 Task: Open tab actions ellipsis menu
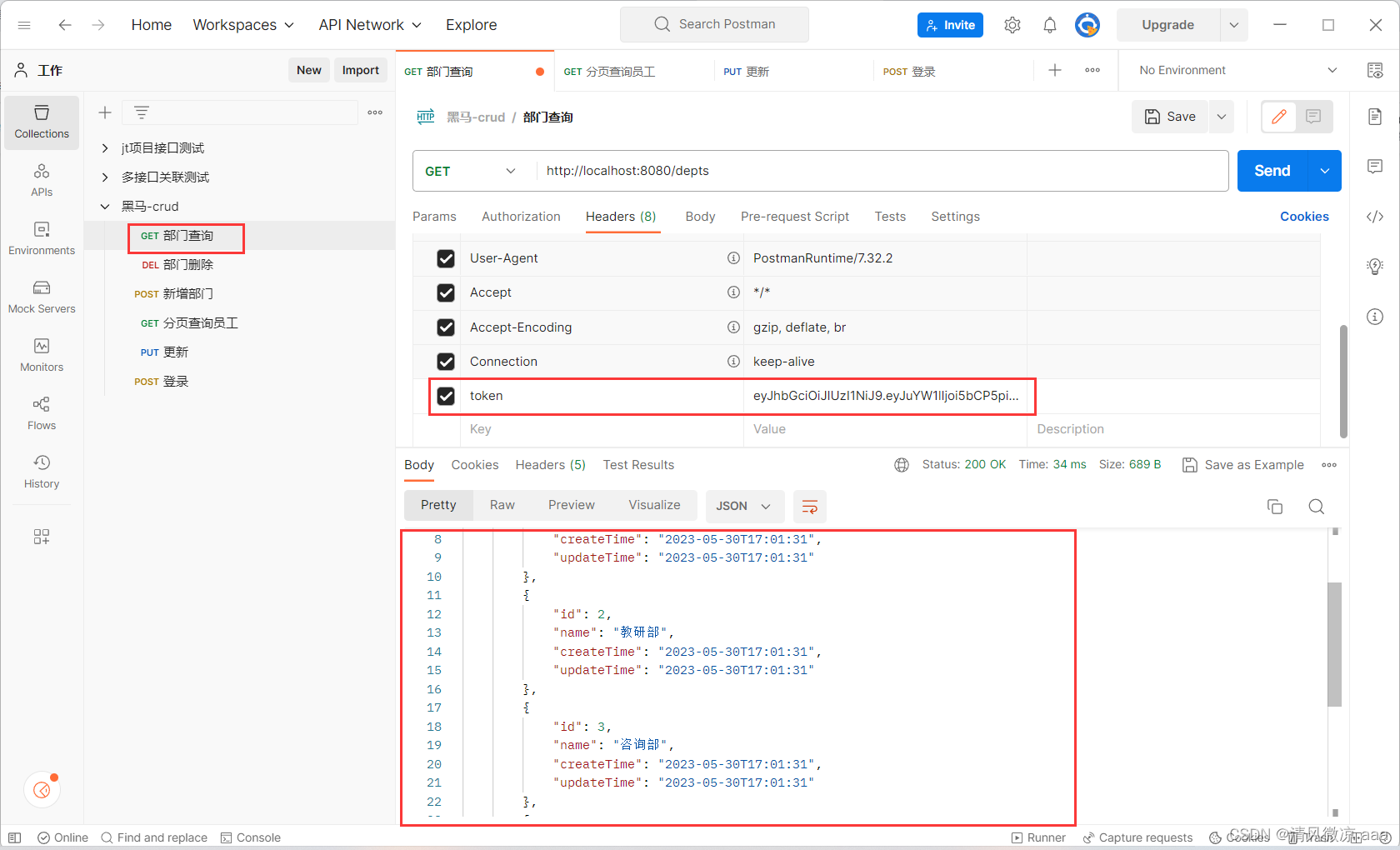click(x=1092, y=70)
